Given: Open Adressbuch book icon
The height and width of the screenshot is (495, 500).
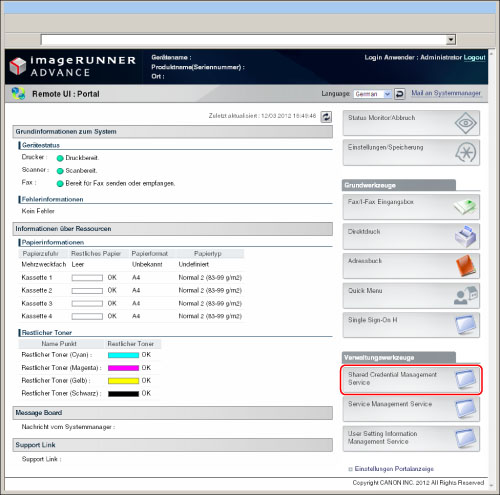Looking at the screenshot, I should 466,266.
